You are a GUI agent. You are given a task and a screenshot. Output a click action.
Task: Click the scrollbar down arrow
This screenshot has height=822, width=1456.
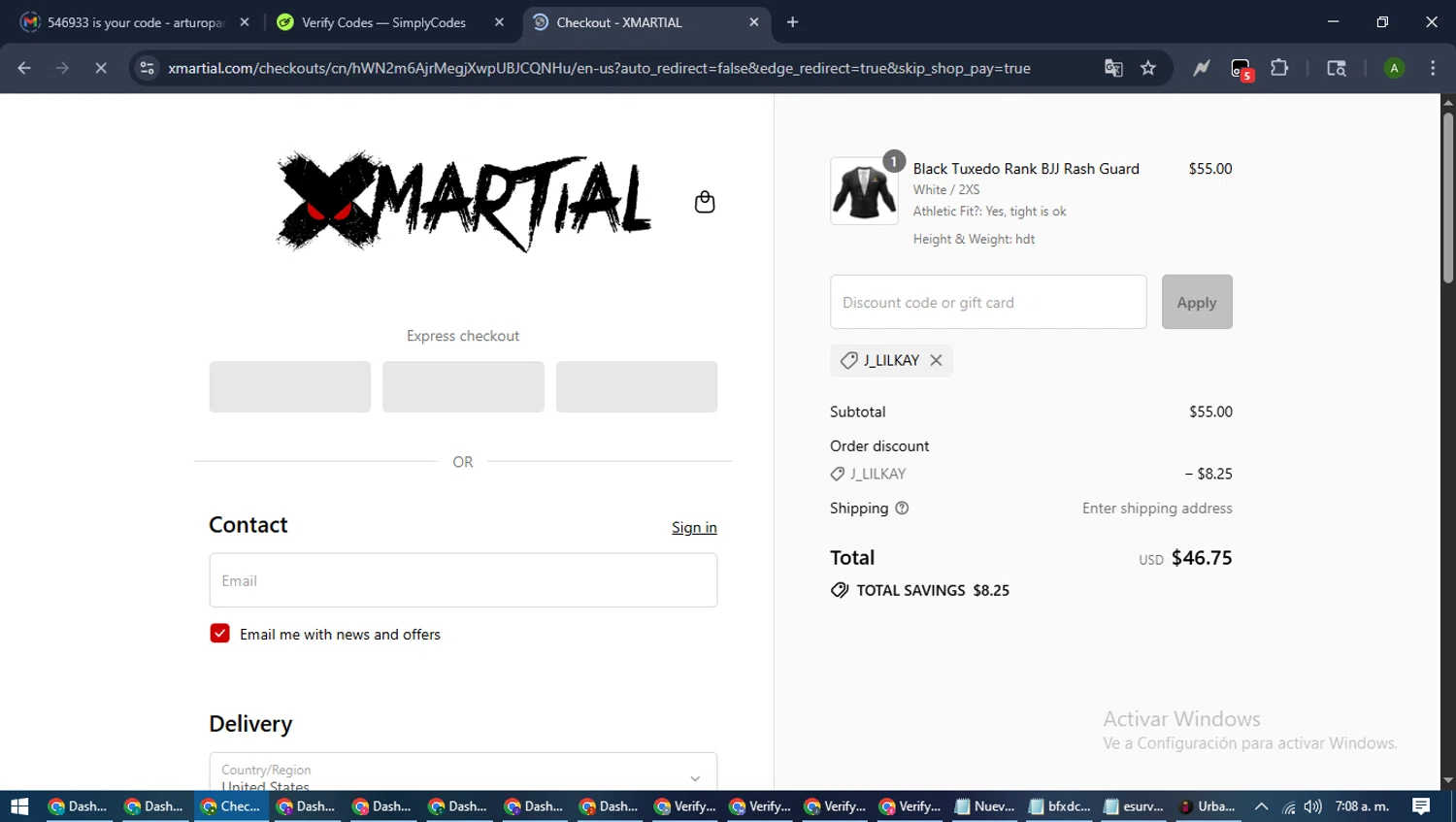[x=1447, y=781]
